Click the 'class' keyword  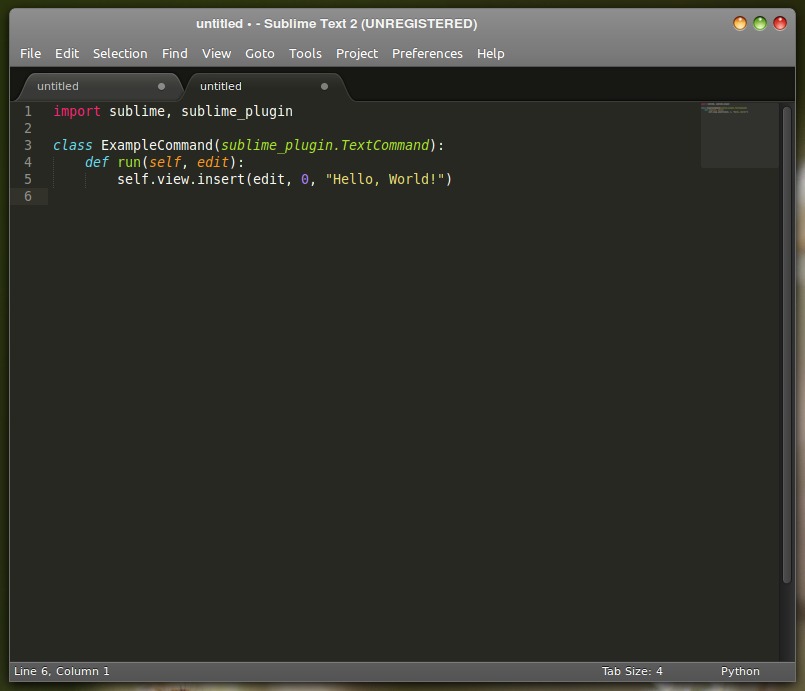click(72, 145)
